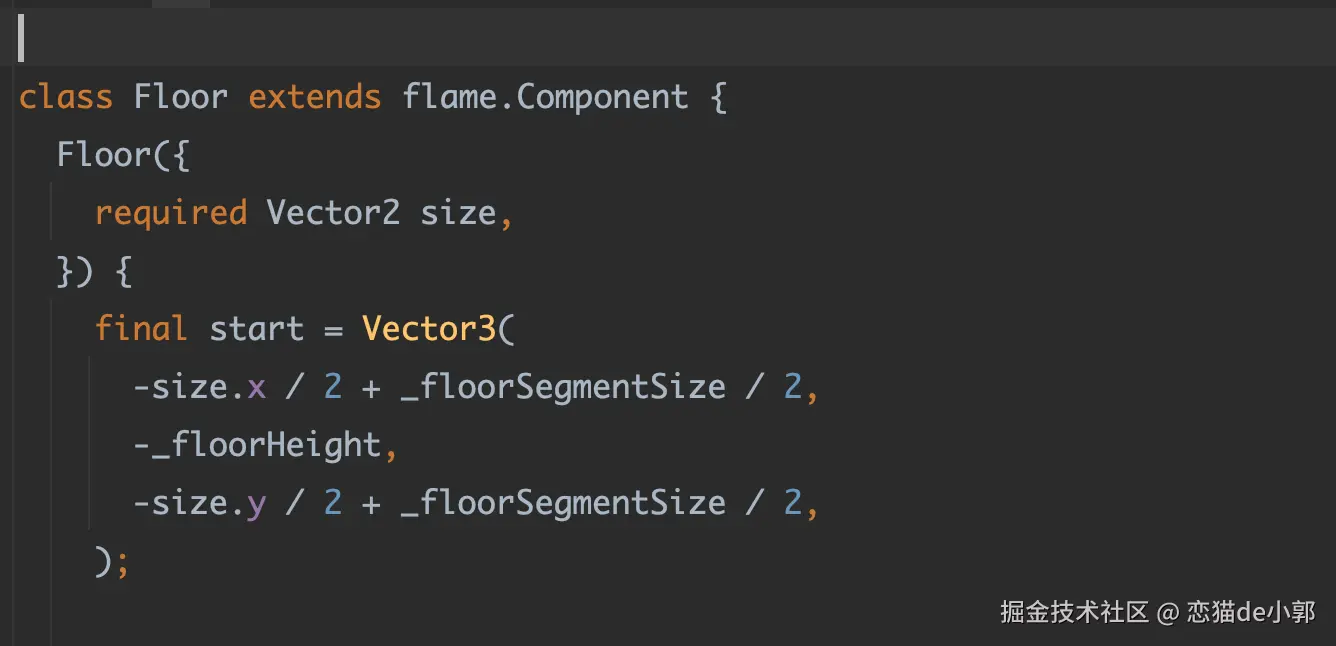Click the '-_floorHeight,' argument
The image size is (1336, 646).
[266, 445]
